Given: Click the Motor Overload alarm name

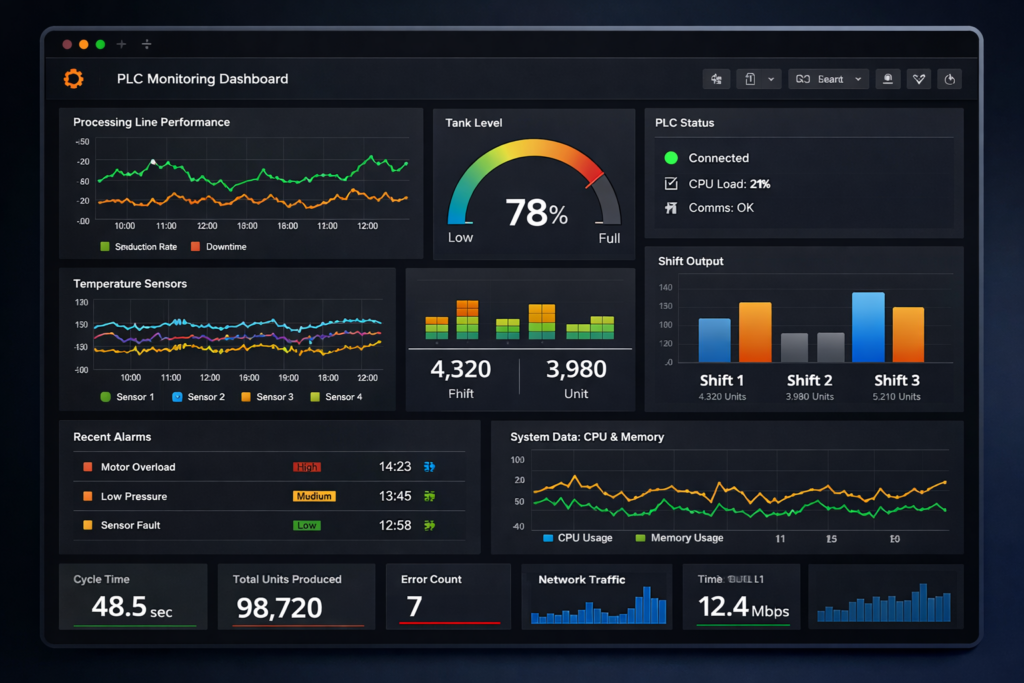Looking at the screenshot, I should pos(138,467).
